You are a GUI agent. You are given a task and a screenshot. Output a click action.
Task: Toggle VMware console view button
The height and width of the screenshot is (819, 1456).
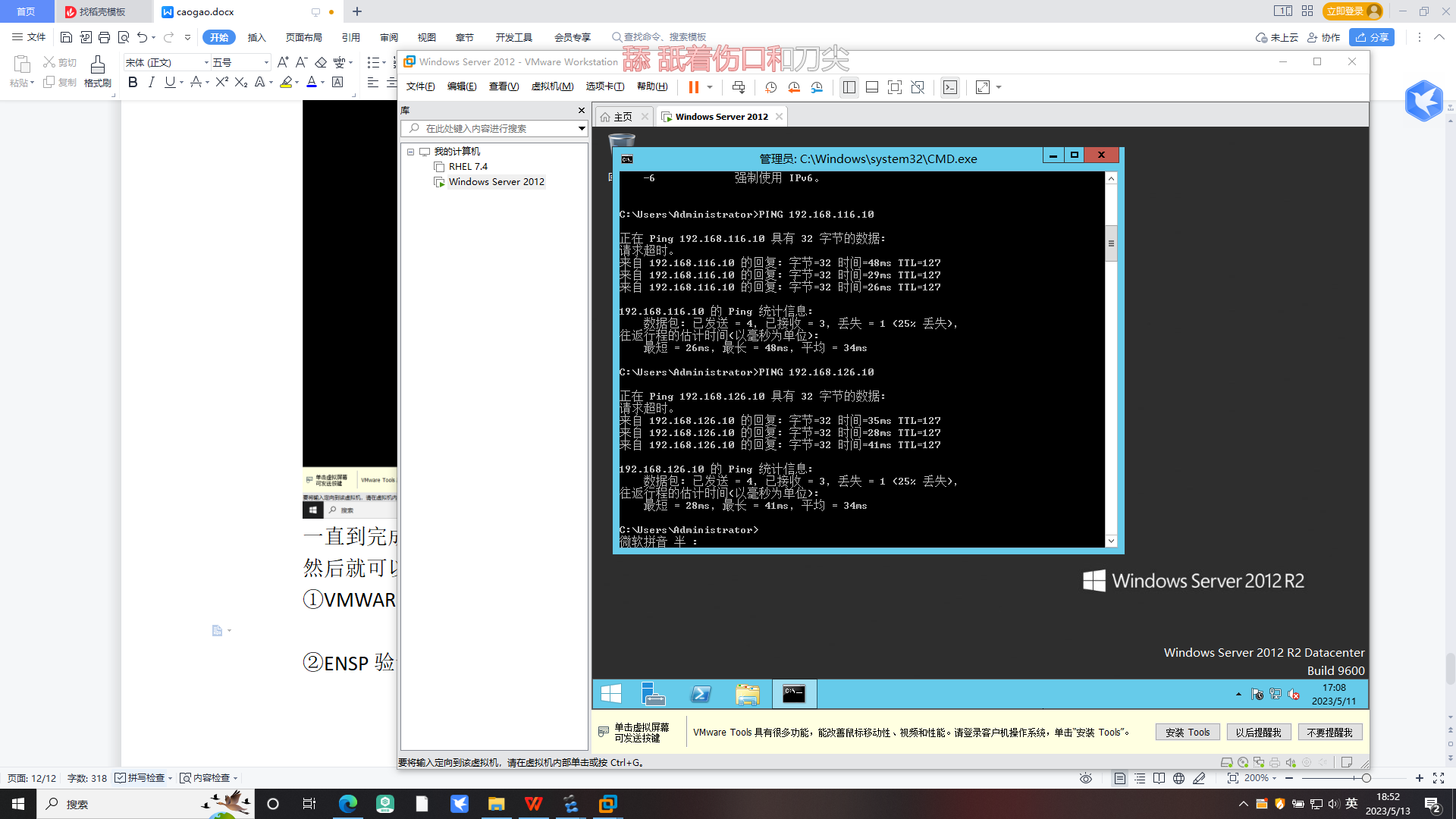[x=950, y=87]
